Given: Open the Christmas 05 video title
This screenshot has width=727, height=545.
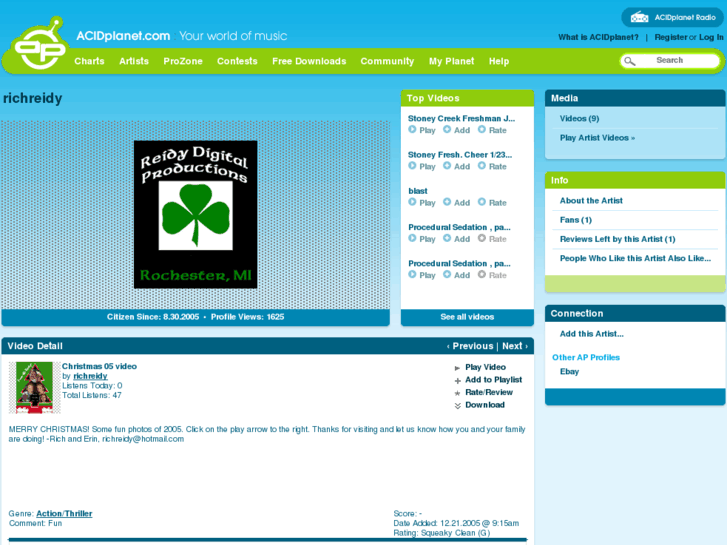Looking at the screenshot, I should 99,366.
